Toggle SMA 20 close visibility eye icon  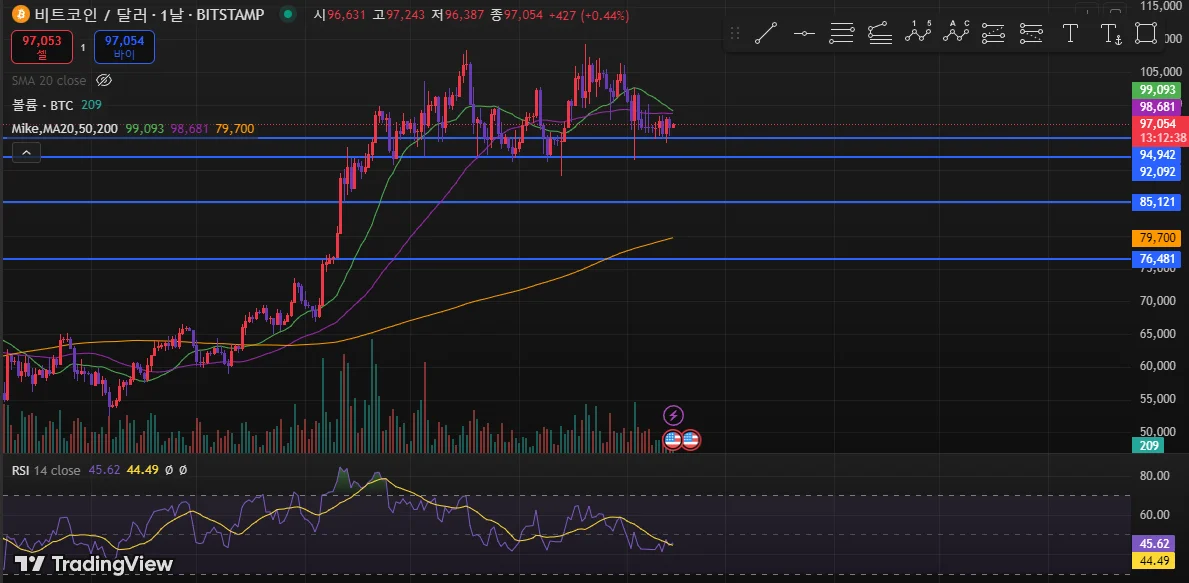(x=105, y=80)
